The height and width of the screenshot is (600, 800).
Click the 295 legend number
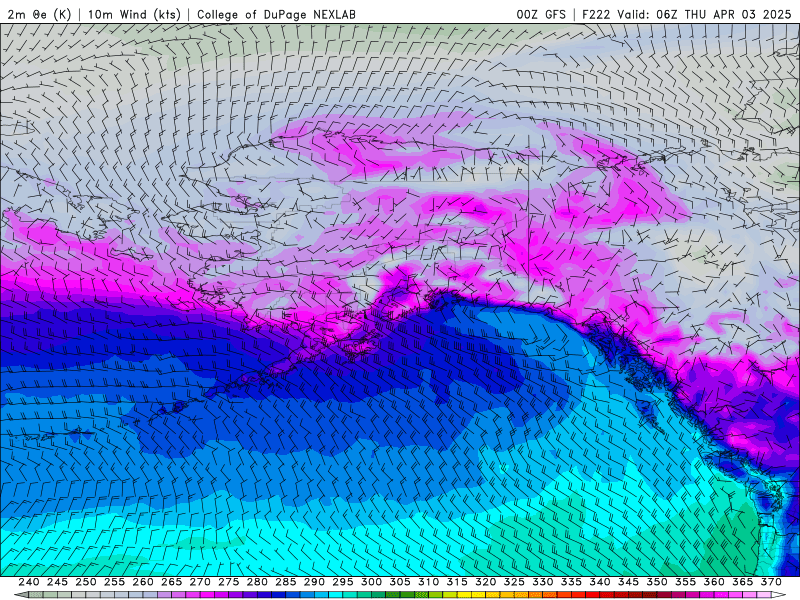343,582
